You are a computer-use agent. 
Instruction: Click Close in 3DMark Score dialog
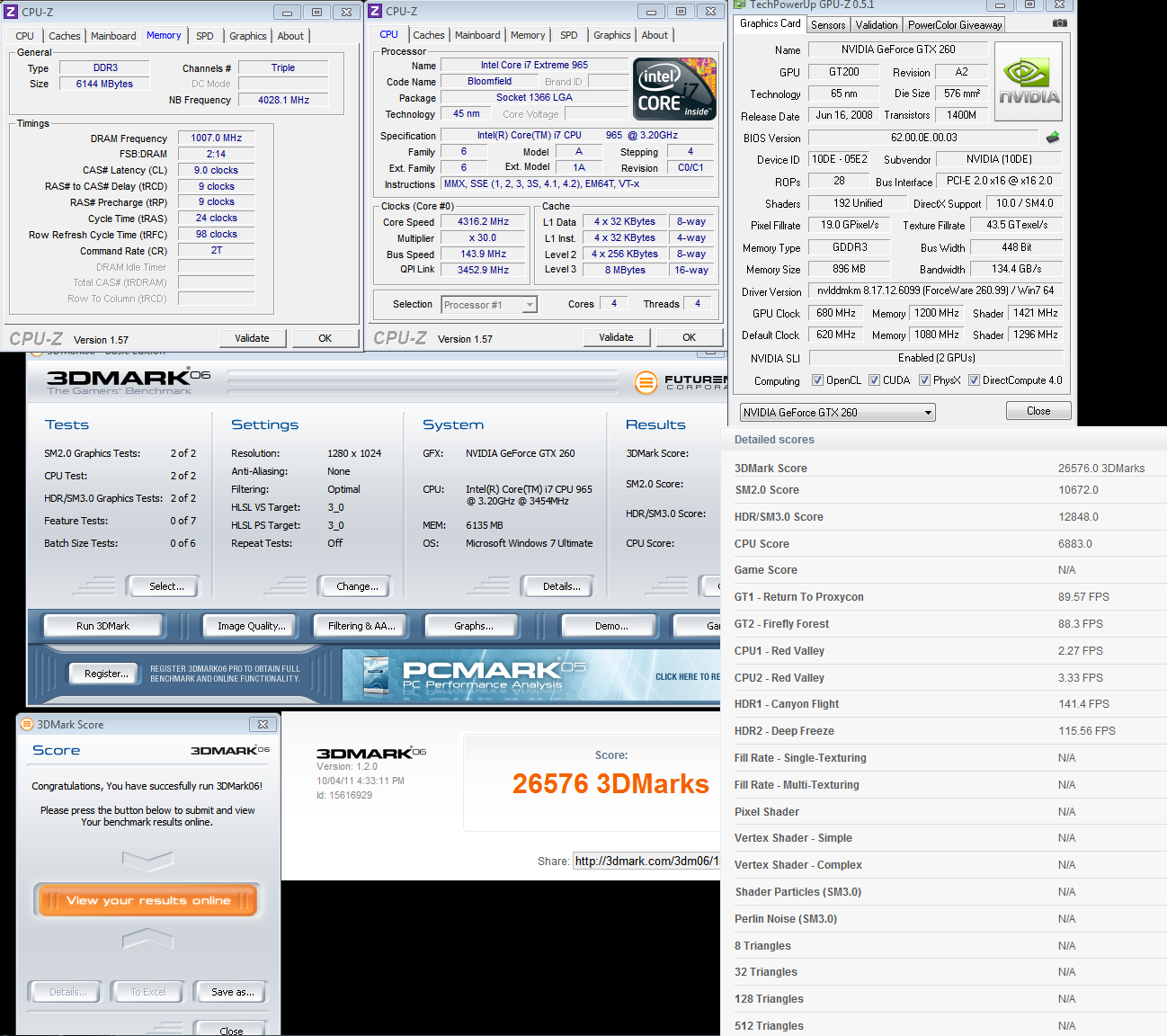[231, 1031]
